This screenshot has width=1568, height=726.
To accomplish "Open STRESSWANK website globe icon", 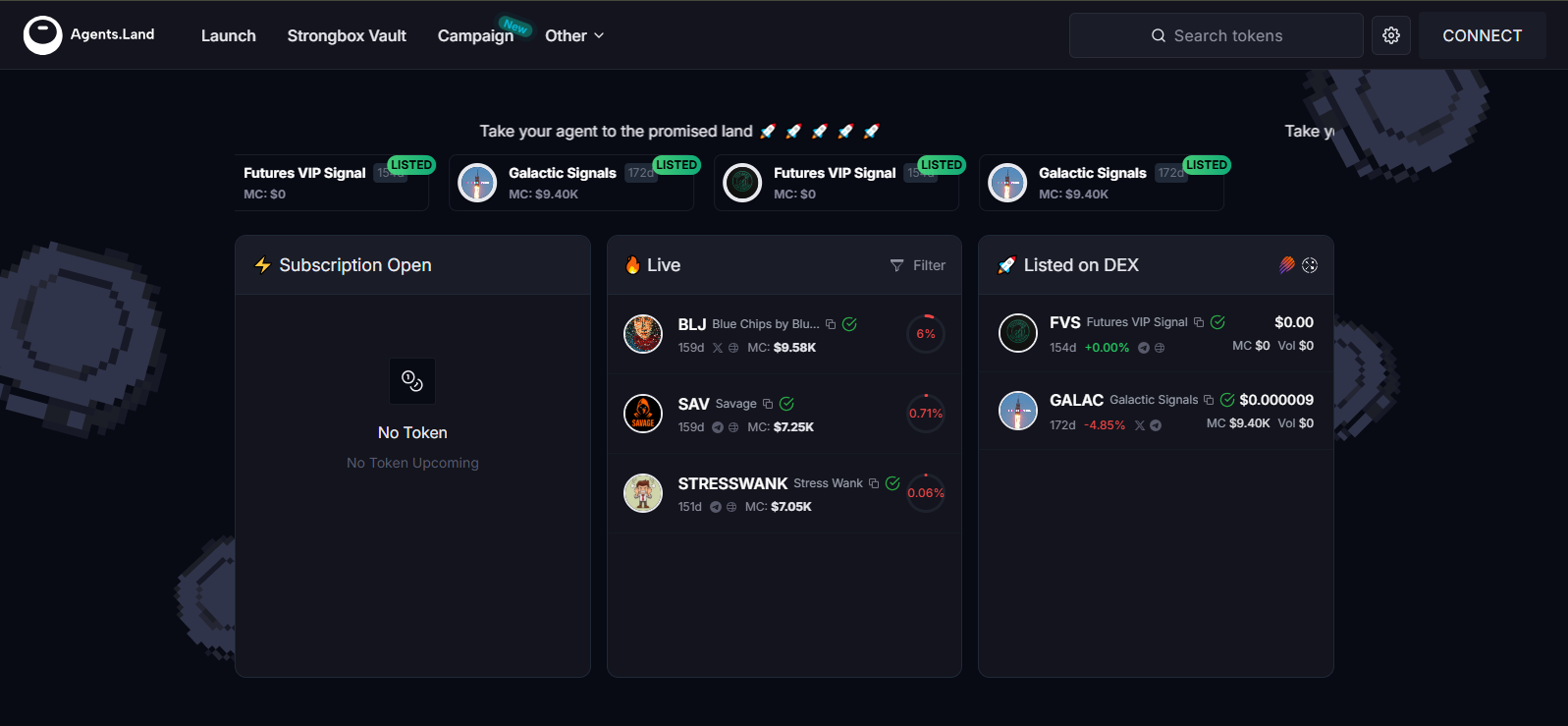I will pos(731,507).
